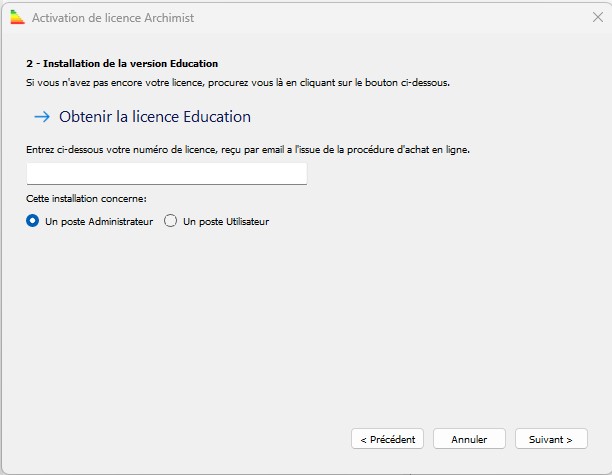This screenshot has width=612, height=475.
Task: Go back with the Précédent button
Action: pyautogui.click(x=387, y=439)
